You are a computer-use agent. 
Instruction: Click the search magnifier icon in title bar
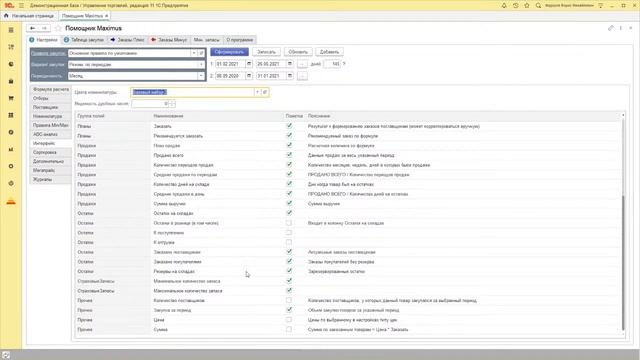(538, 6)
